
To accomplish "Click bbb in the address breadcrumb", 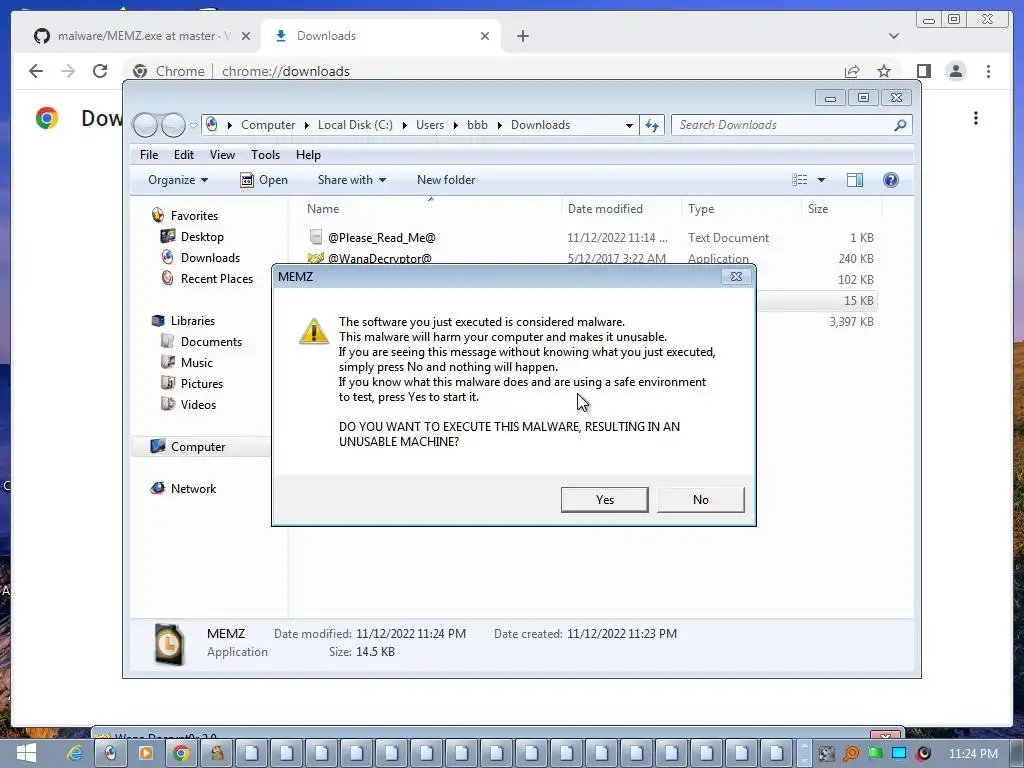I will [x=477, y=125].
